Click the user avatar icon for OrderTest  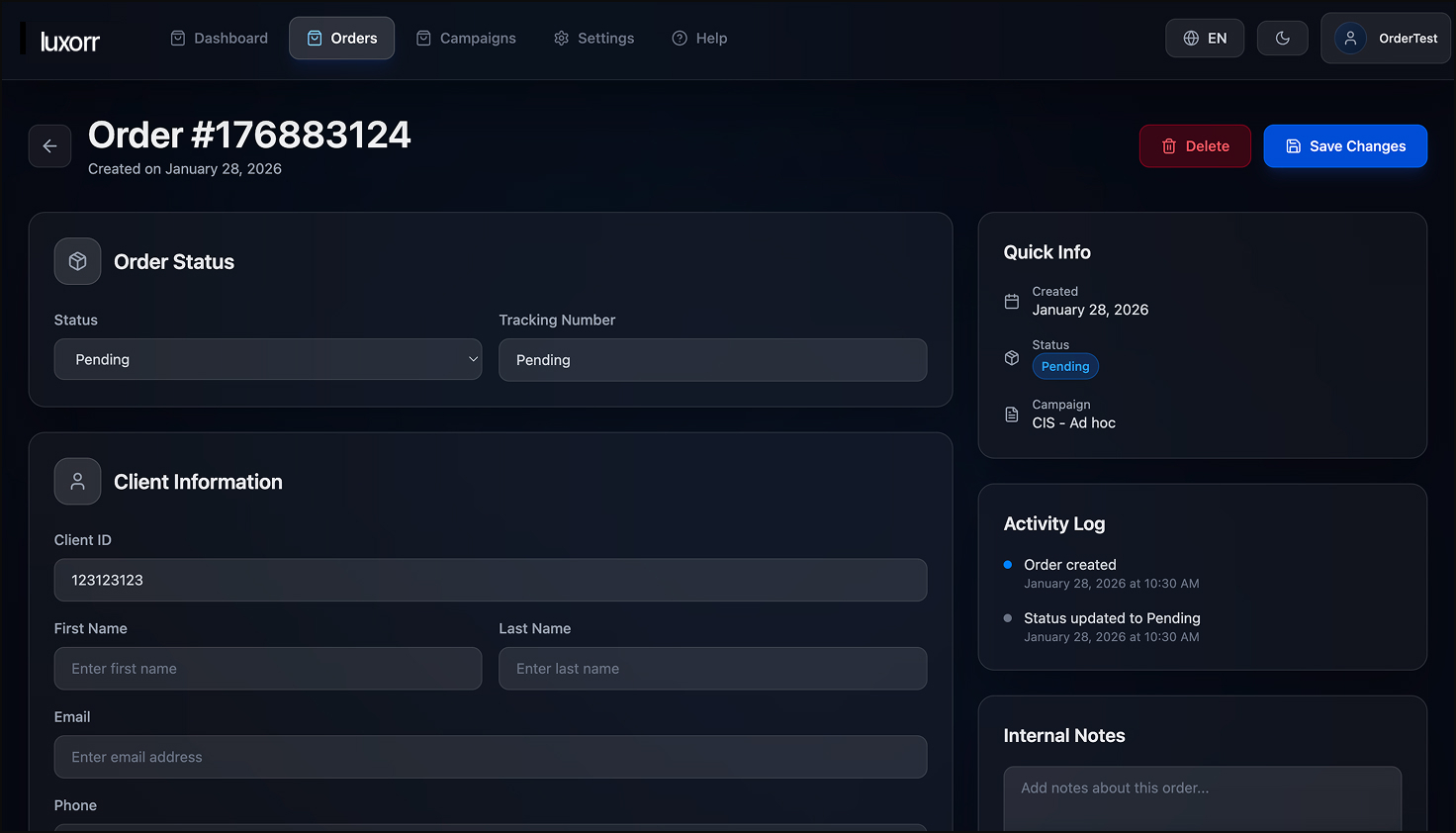(1350, 39)
